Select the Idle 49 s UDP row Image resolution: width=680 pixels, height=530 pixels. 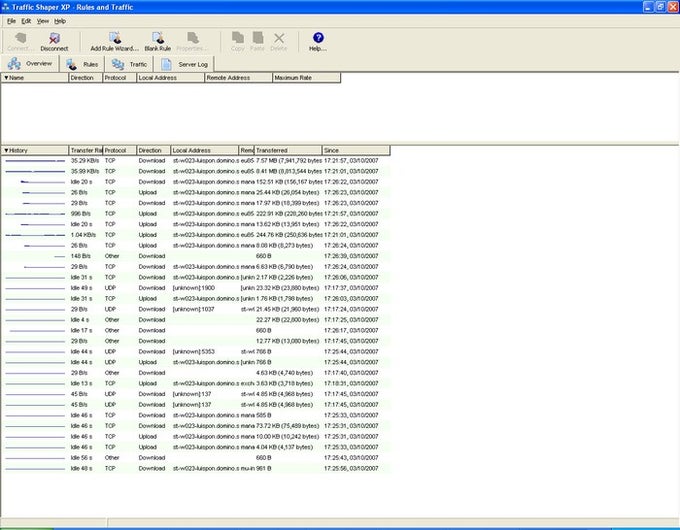pos(196,288)
